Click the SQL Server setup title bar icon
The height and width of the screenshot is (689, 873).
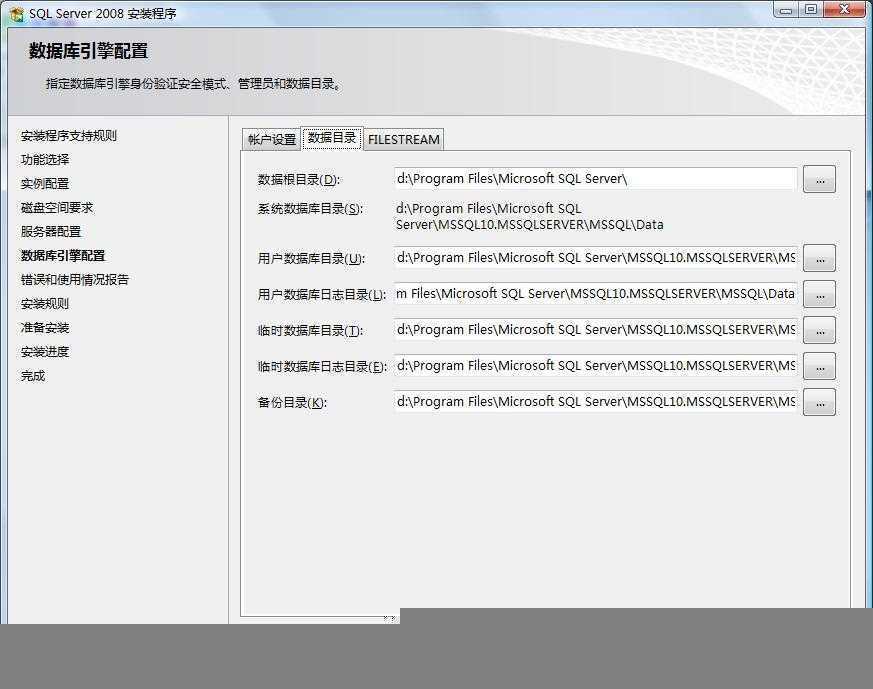click(x=17, y=14)
